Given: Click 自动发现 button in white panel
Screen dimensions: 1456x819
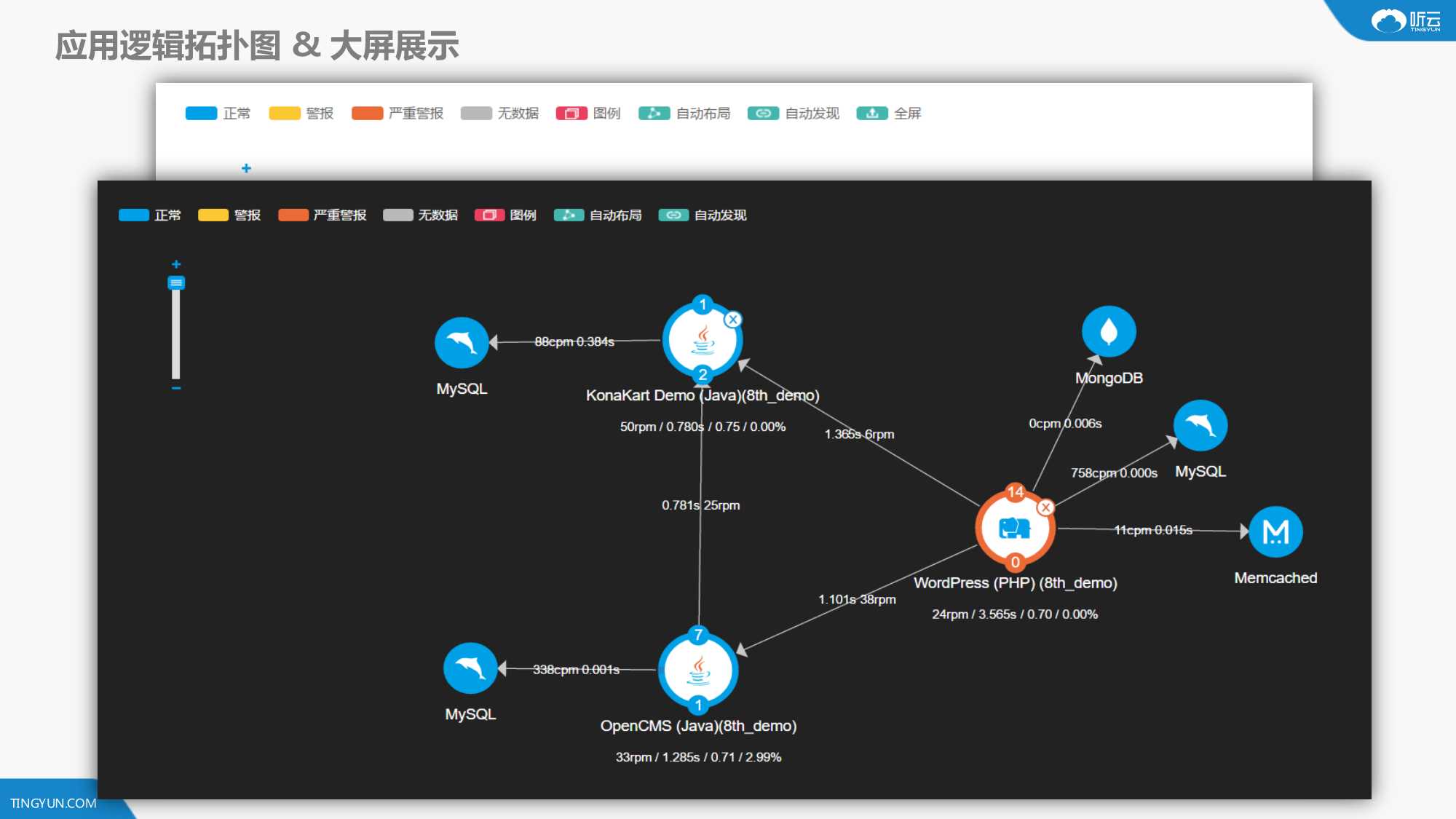Looking at the screenshot, I should (794, 114).
